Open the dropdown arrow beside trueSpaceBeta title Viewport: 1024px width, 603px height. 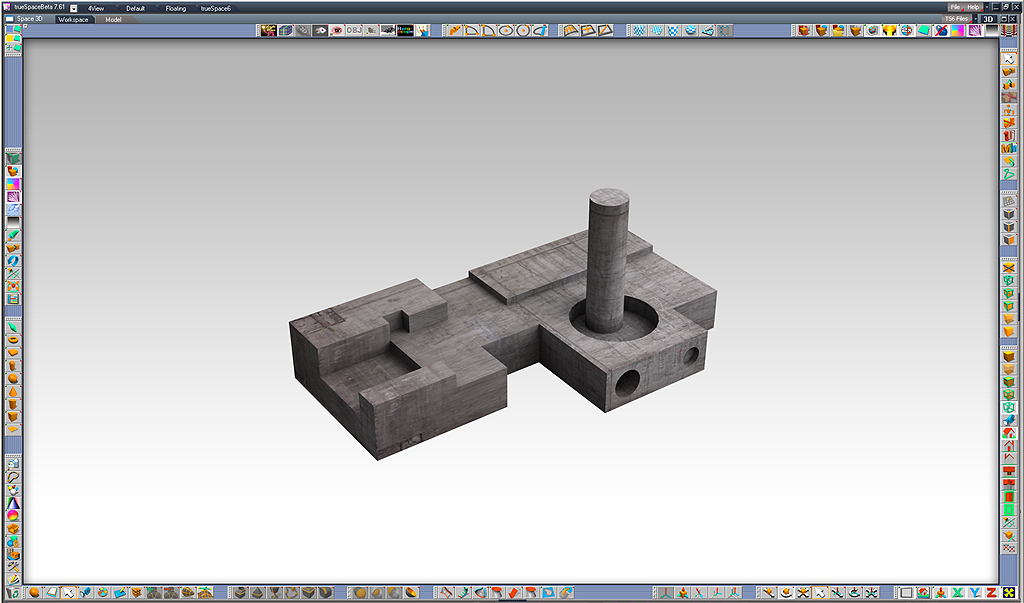(73, 8)
